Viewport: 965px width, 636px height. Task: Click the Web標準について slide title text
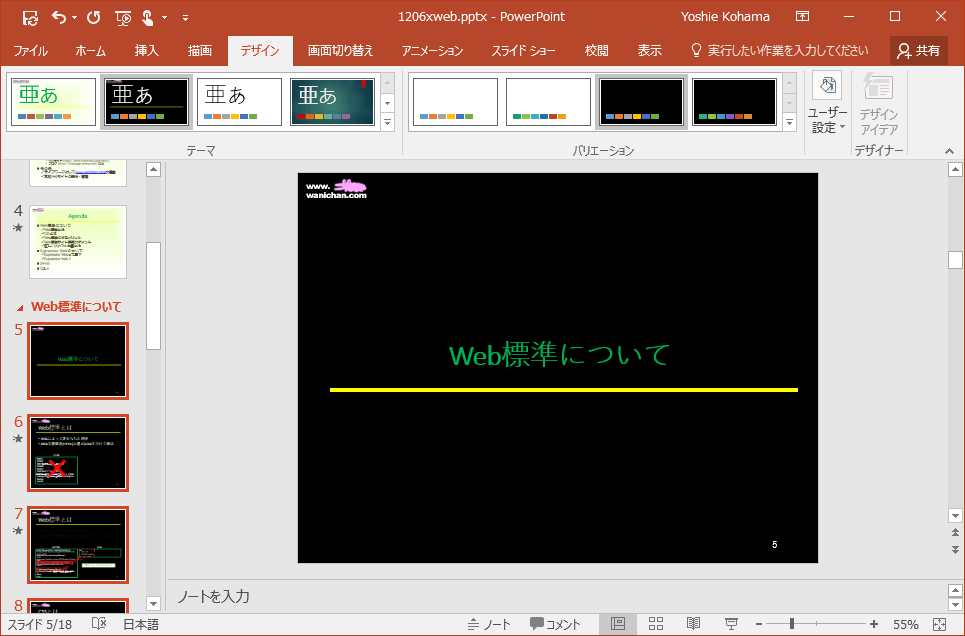coord(559,355)
